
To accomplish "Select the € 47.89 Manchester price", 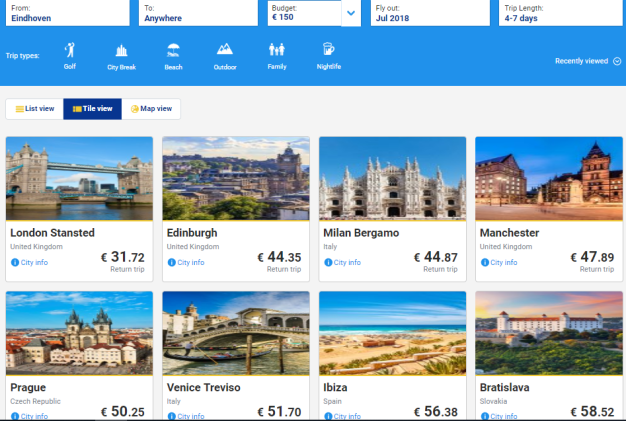I will click(592, 257).
